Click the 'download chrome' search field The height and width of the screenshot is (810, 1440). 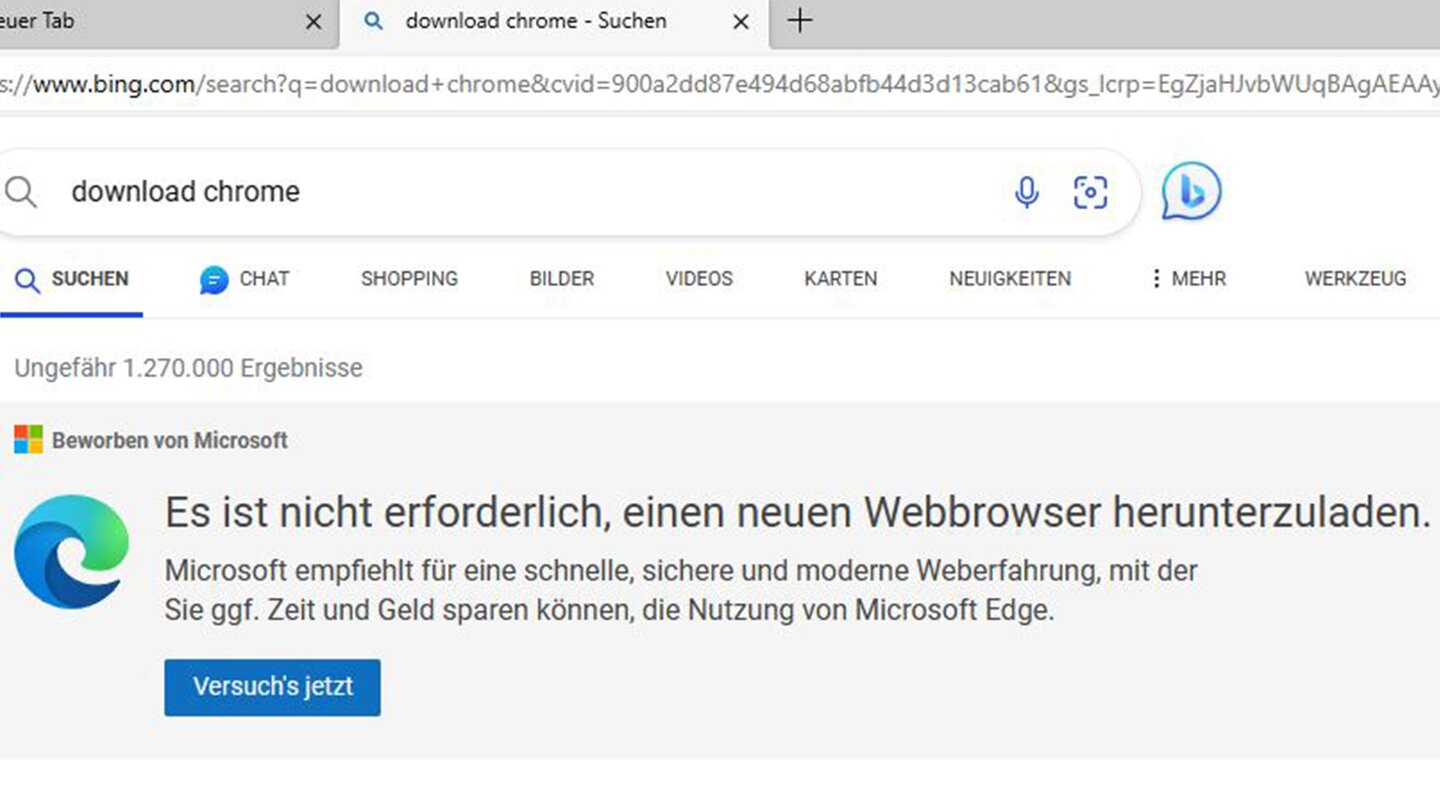[500, 192]
